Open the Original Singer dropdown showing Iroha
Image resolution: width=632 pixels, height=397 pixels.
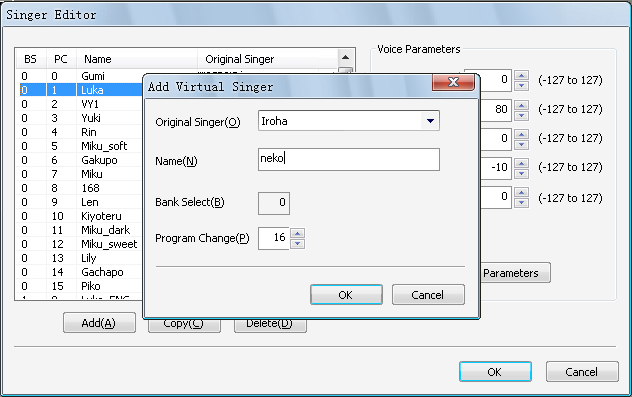pos(430,121)
